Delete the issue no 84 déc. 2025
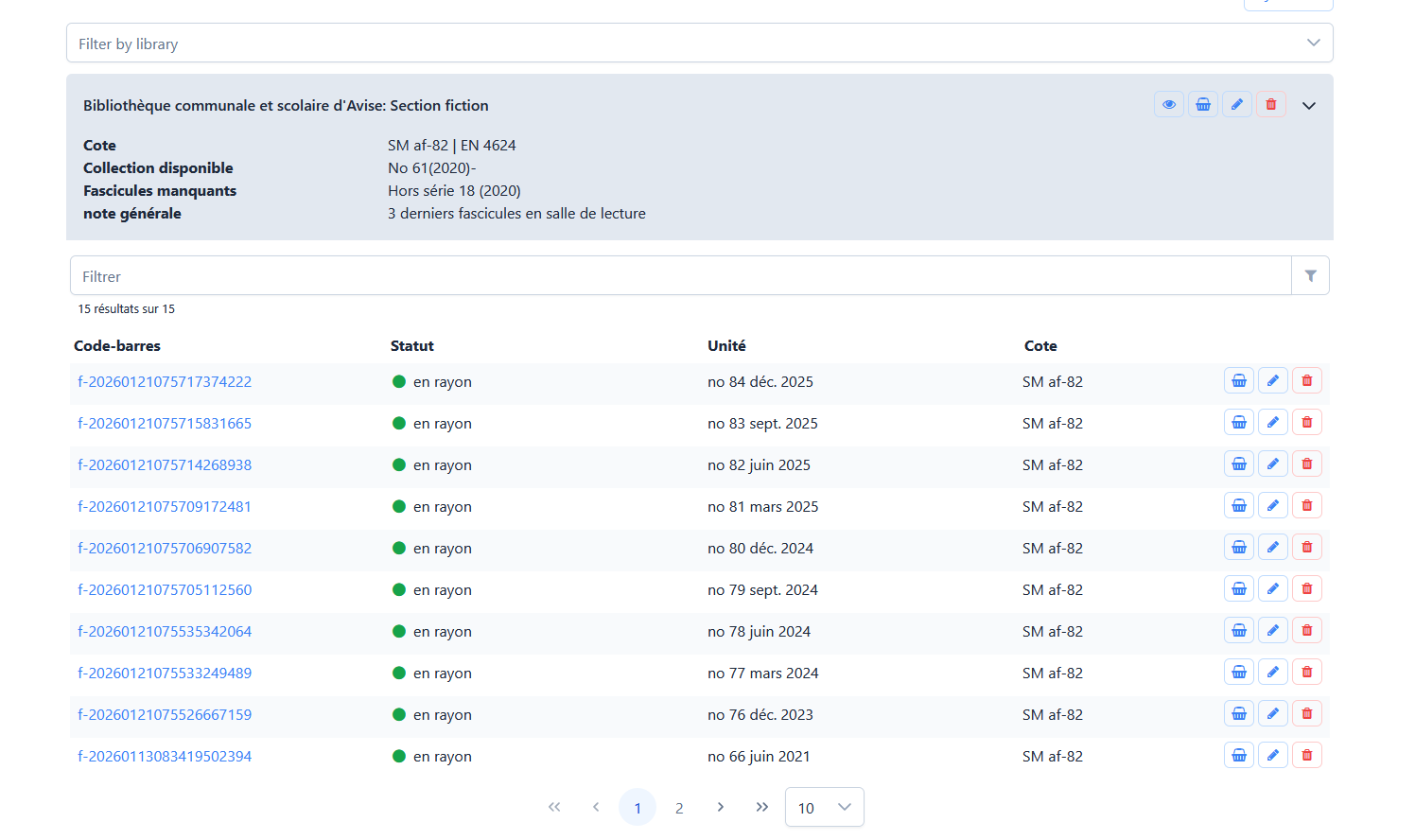 point(1307,380)
